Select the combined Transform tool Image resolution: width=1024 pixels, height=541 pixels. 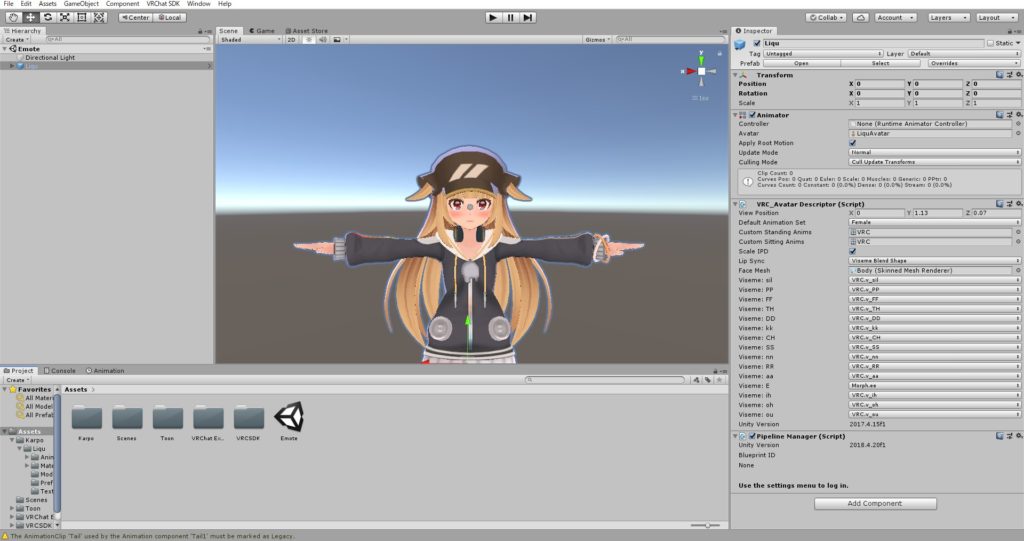[99, 18]
